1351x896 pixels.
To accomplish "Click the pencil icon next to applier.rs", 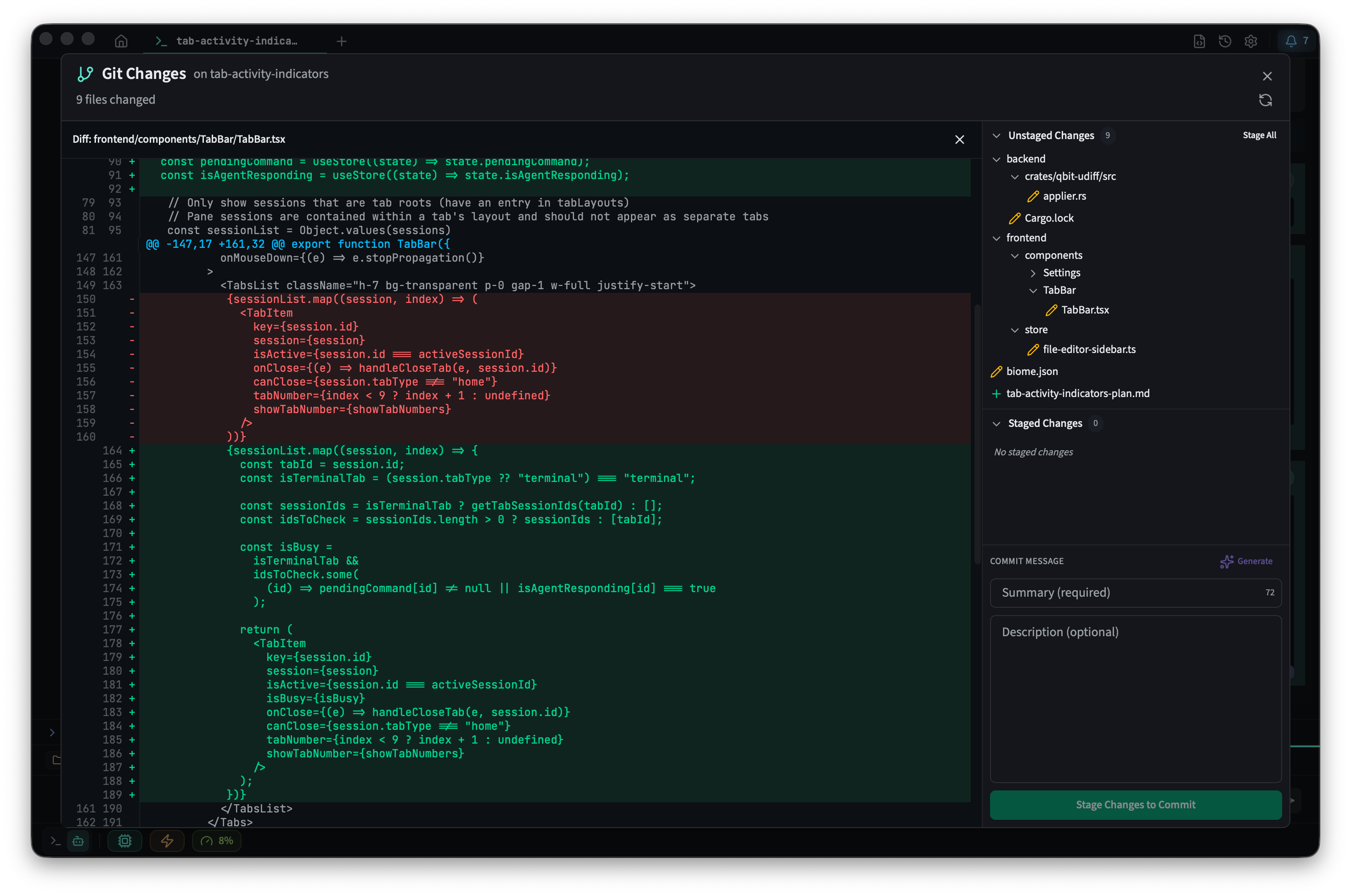I will (x=1033, y=196).
